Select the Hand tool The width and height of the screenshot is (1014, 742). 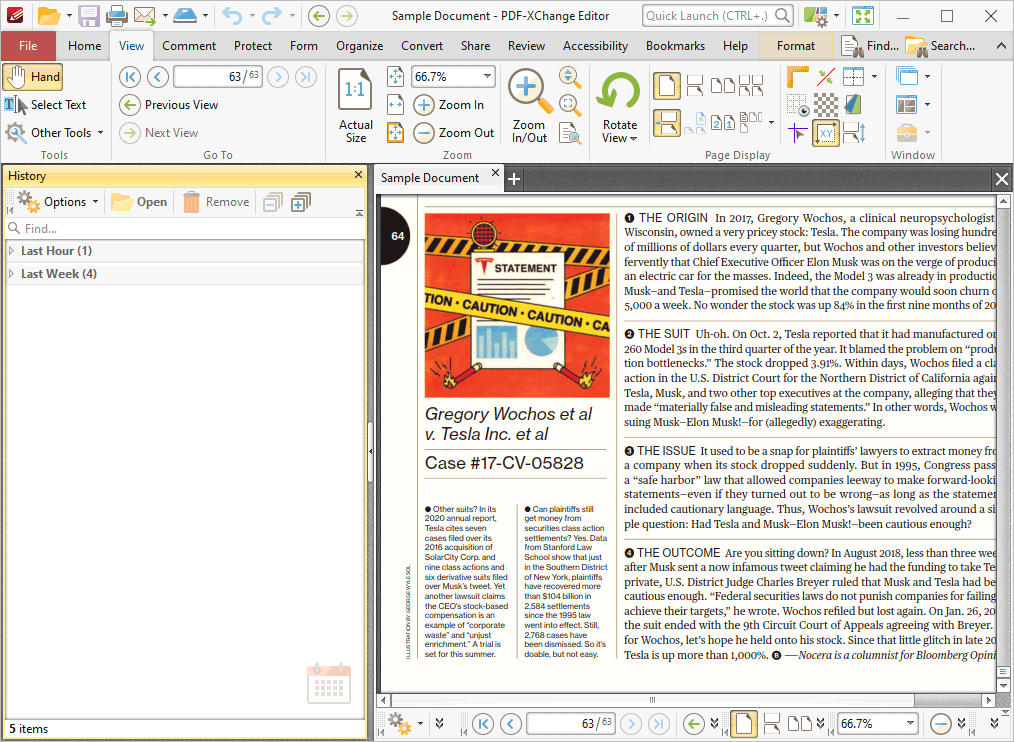point(33,77)
